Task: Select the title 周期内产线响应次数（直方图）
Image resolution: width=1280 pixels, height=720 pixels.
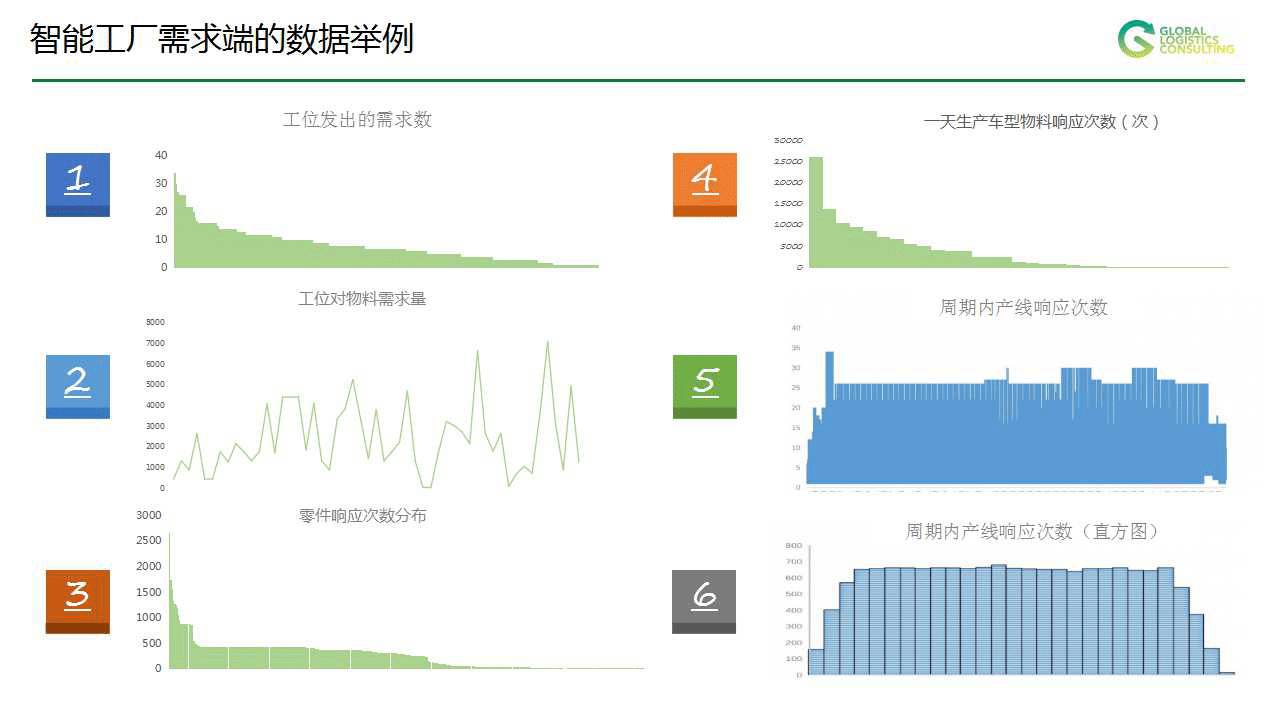Action: (1032, 531)
